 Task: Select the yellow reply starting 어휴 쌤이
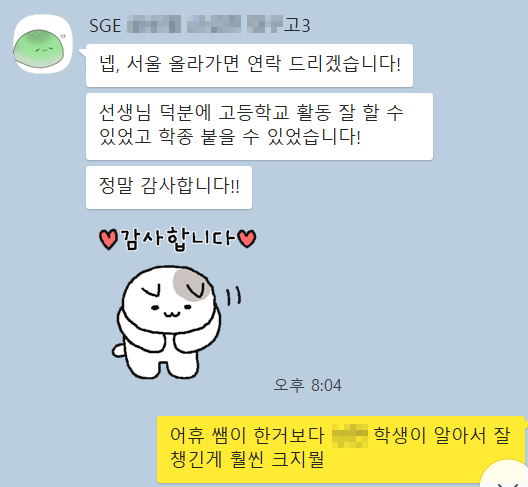[x=341, y=449]
